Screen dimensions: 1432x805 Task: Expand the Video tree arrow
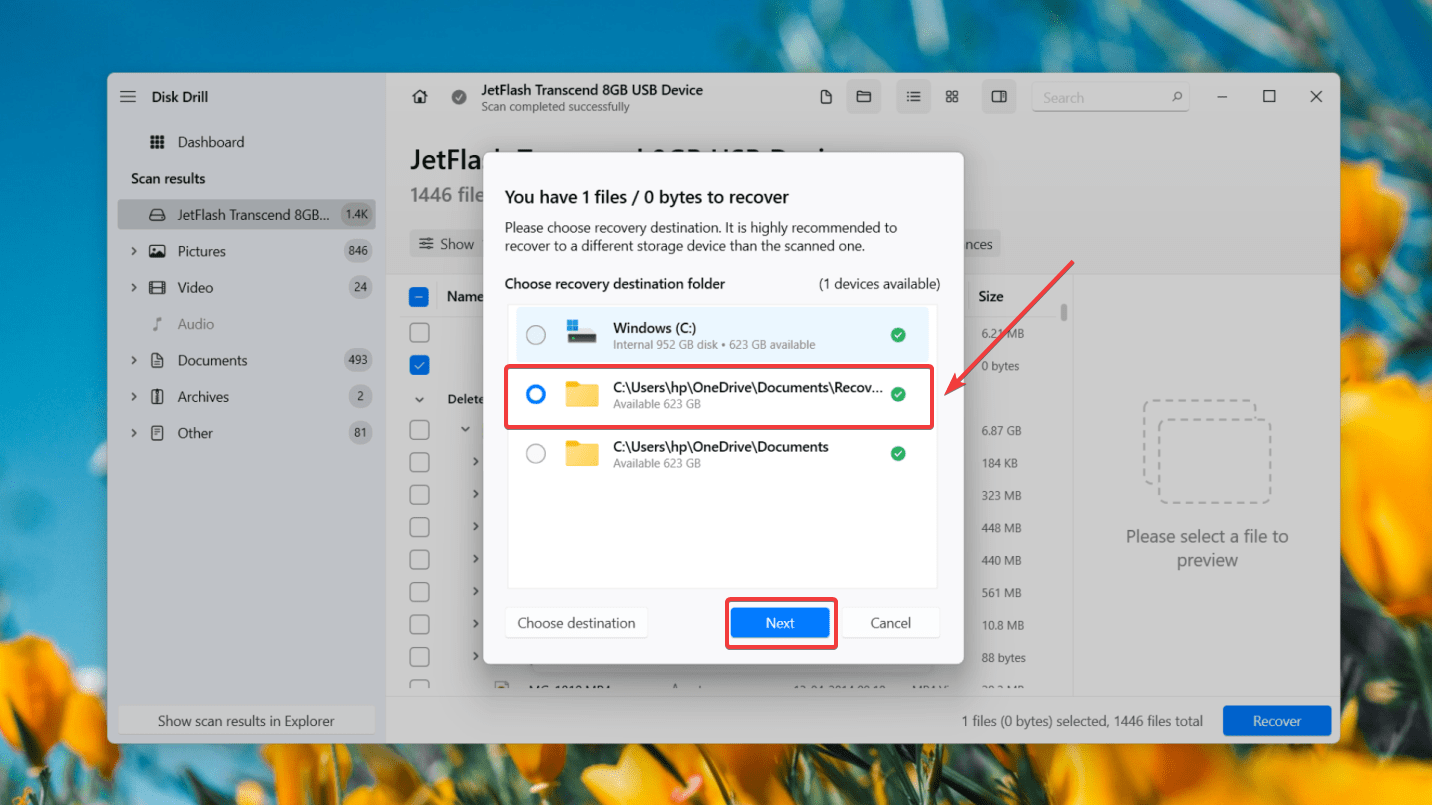click(134, 287)
